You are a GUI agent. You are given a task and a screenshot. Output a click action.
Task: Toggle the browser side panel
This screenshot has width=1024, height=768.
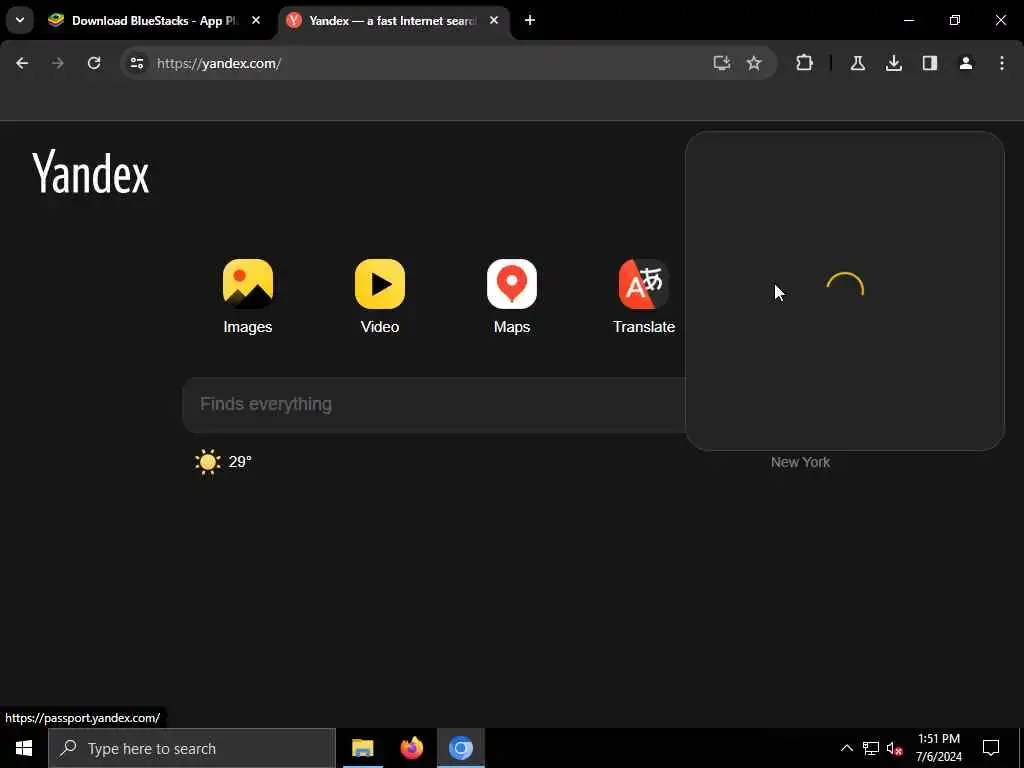click(929, 63)
